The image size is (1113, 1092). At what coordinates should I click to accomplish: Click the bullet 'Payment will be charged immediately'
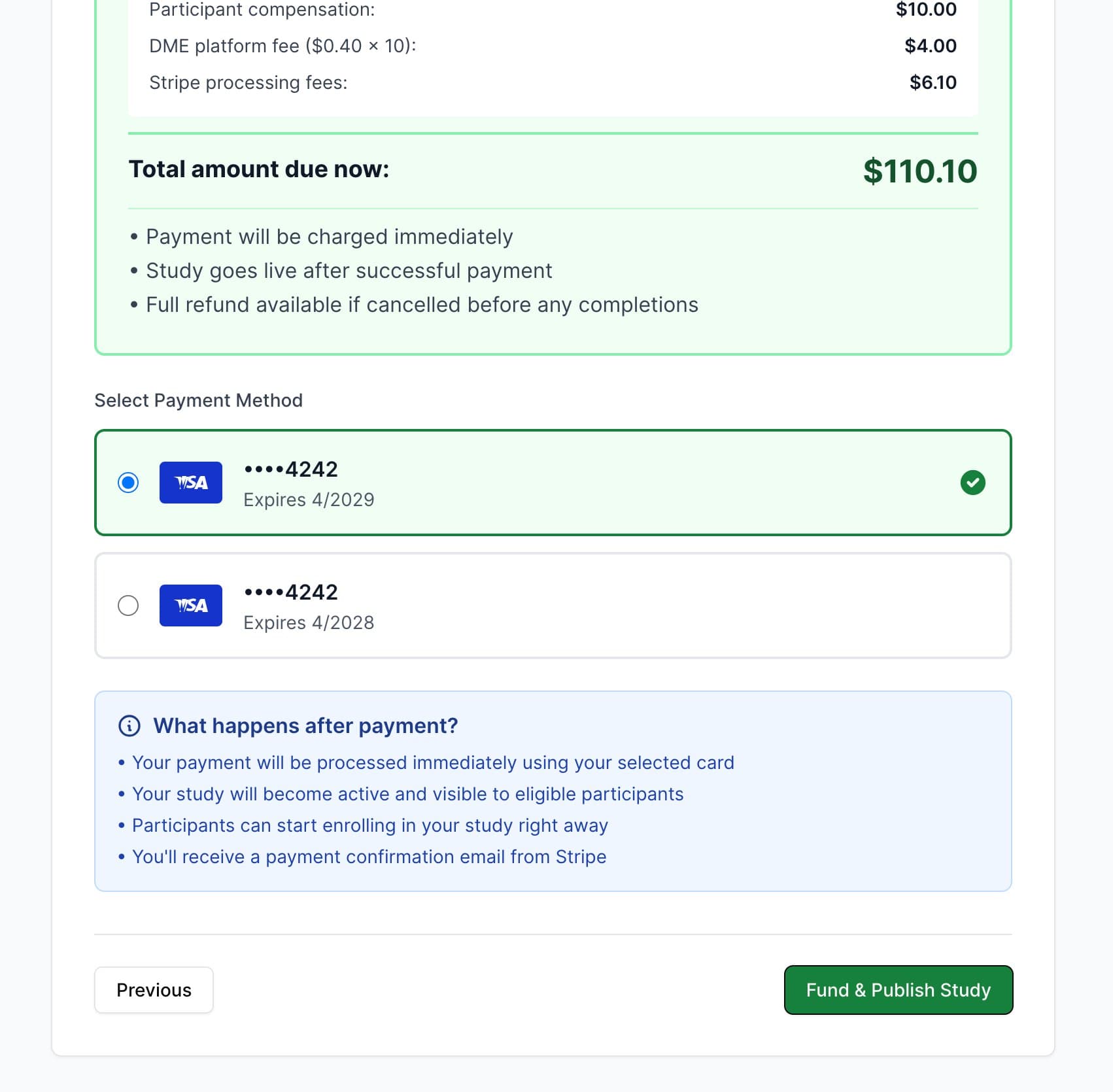[x=329, y=236]
